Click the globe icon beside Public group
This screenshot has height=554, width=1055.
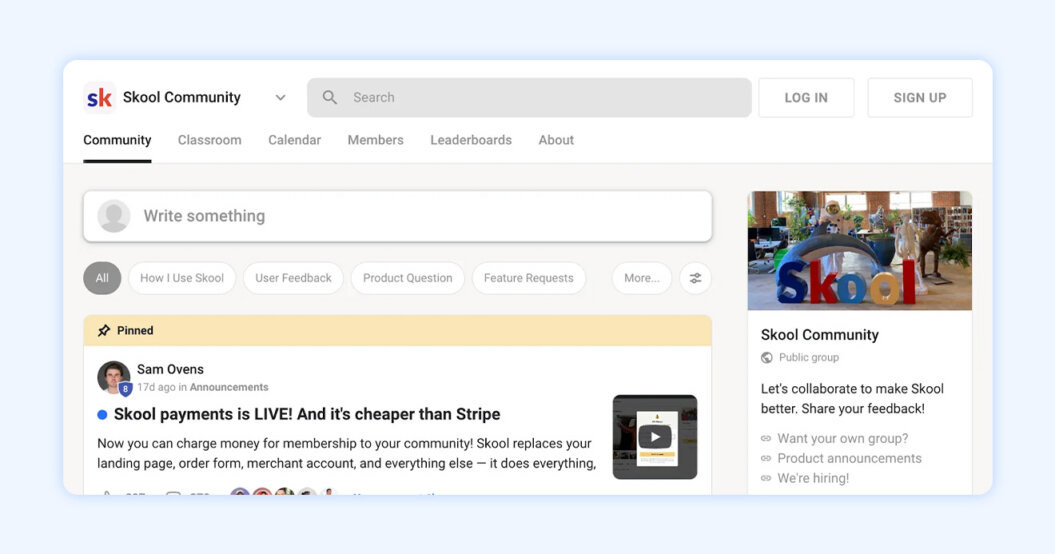click(x=766, y=357)
